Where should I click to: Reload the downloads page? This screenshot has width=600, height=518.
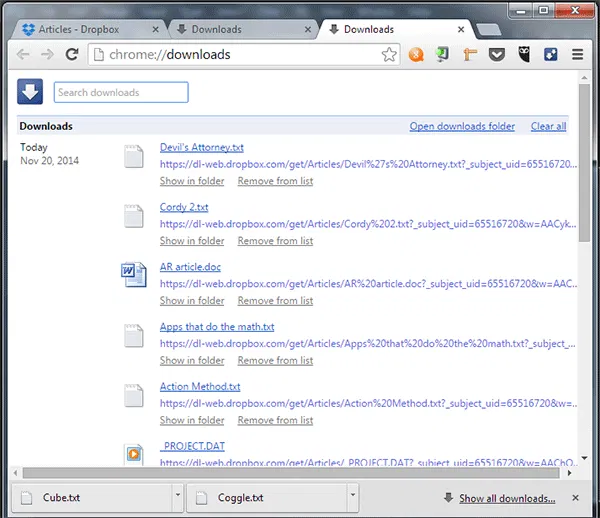tap(72, 55)
